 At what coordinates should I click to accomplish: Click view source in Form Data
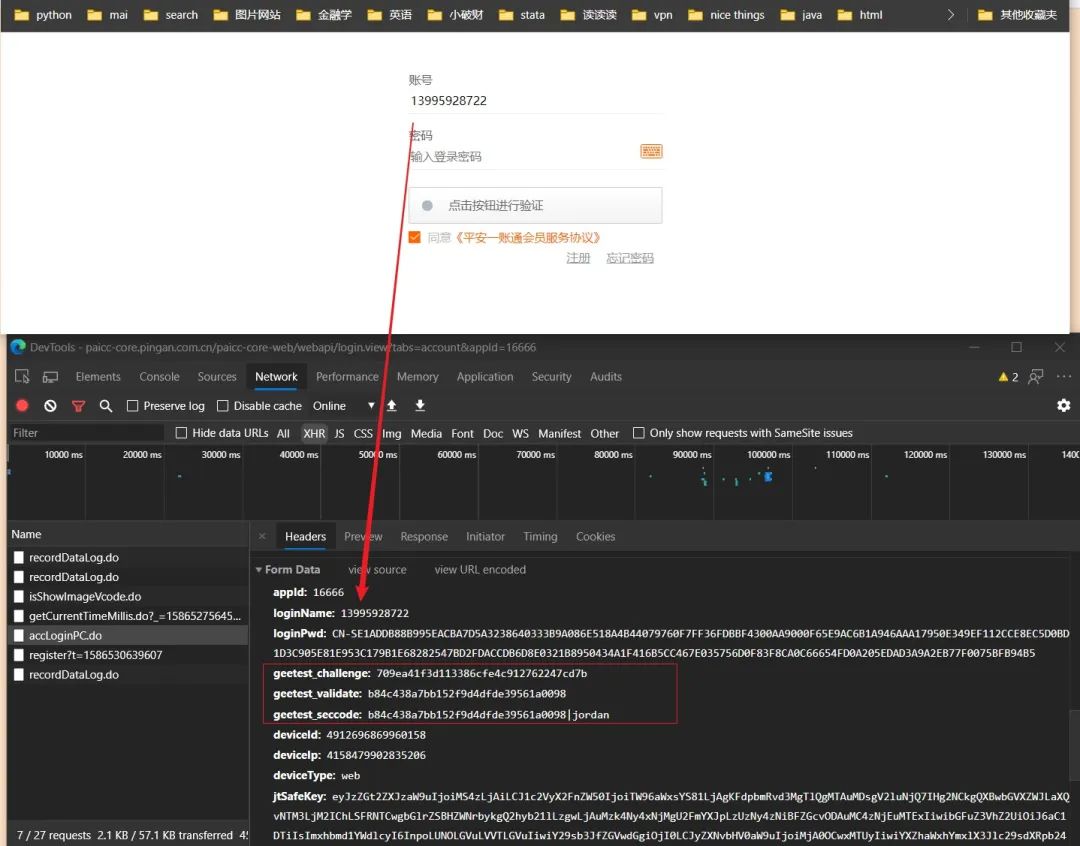(x=377, y=569)
